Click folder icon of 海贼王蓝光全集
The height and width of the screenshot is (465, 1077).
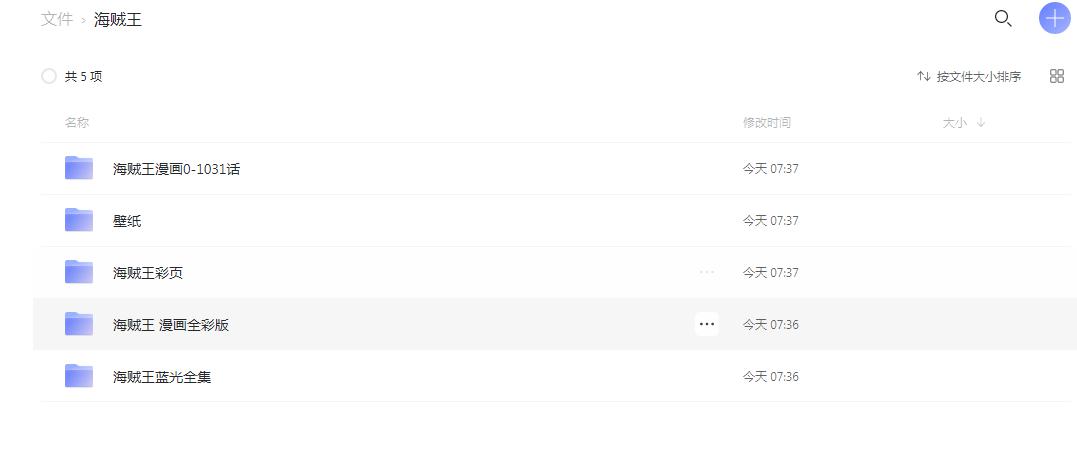tap(79, 376)
